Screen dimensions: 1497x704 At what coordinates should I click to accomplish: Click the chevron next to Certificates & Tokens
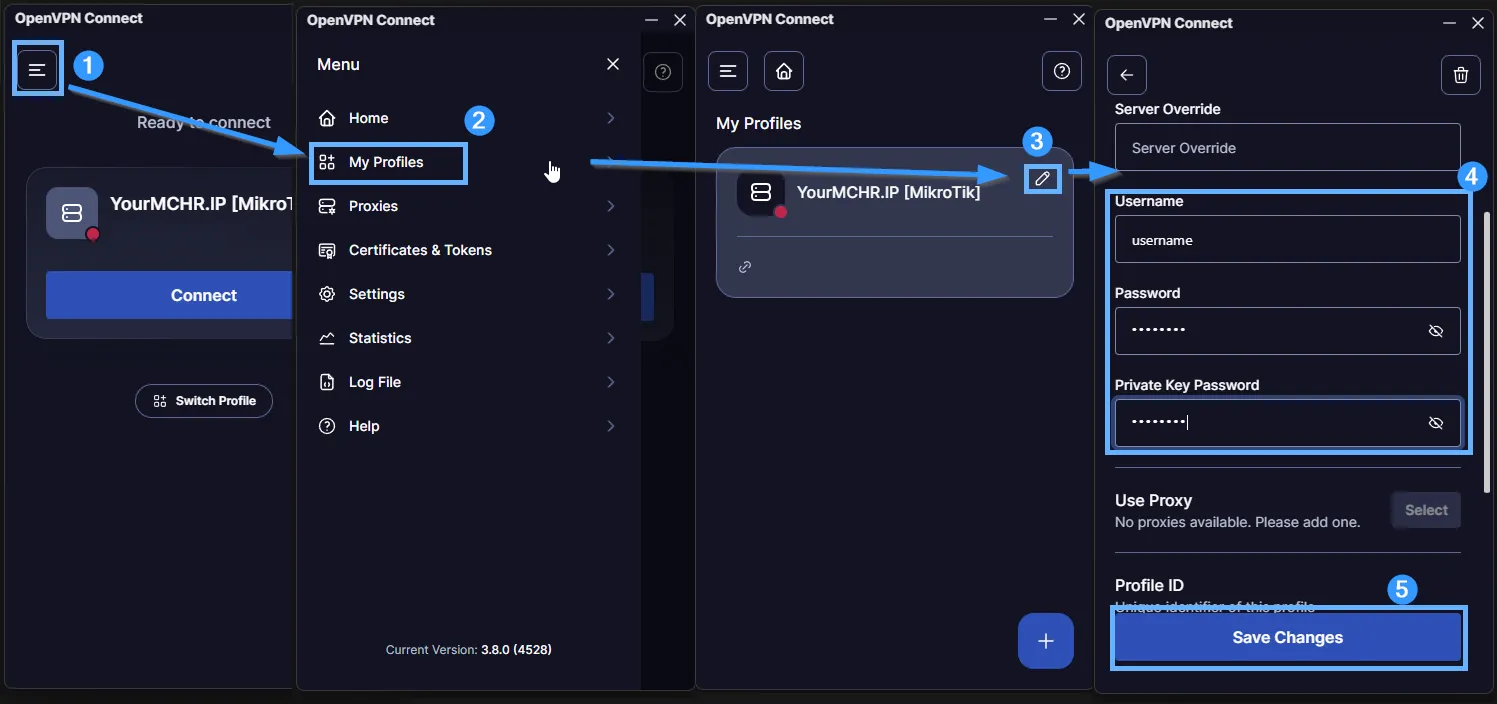coord(610,250)
